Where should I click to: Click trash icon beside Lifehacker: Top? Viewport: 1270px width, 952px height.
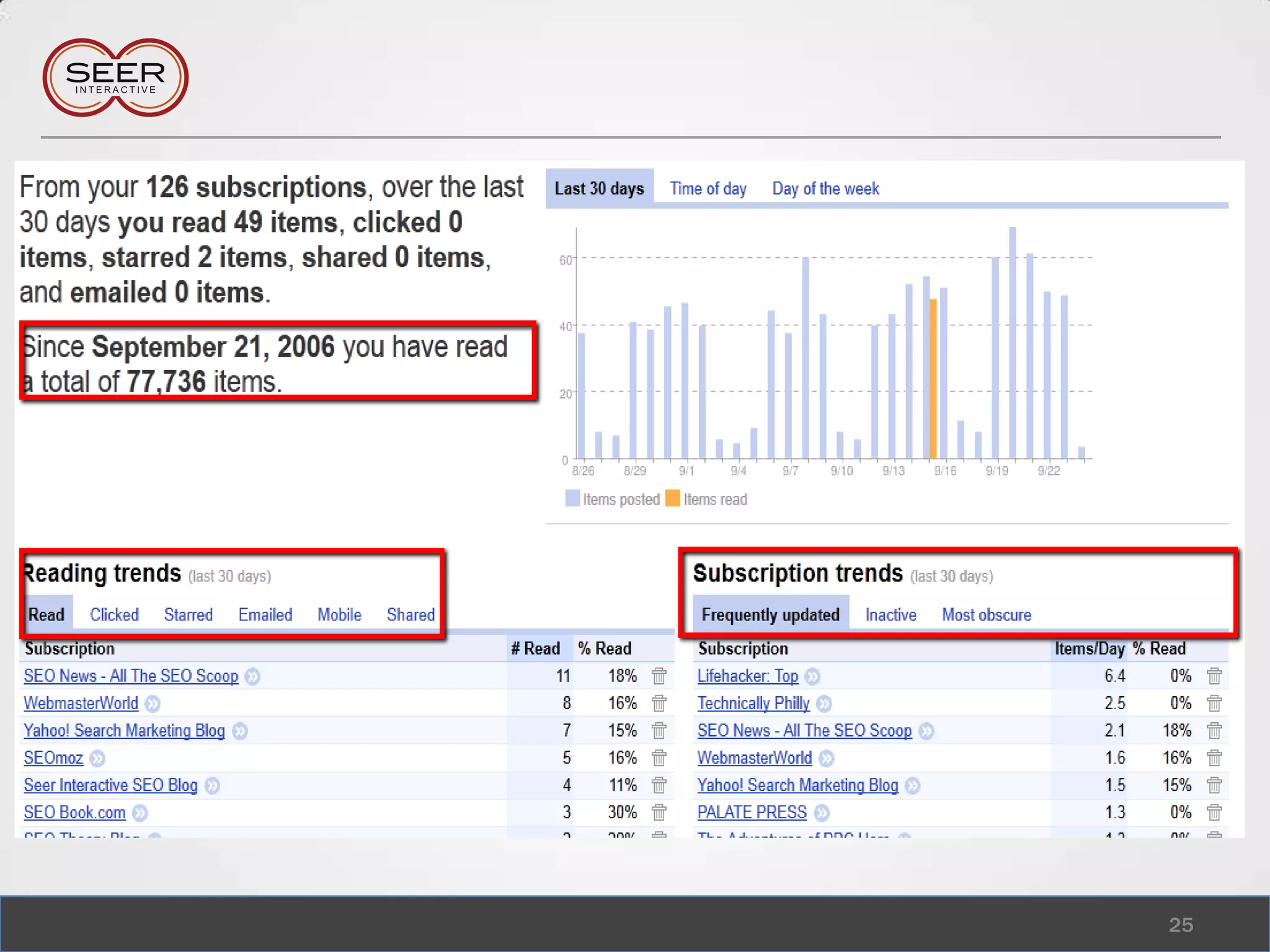pyautogui.click(x=1214, y=676)
